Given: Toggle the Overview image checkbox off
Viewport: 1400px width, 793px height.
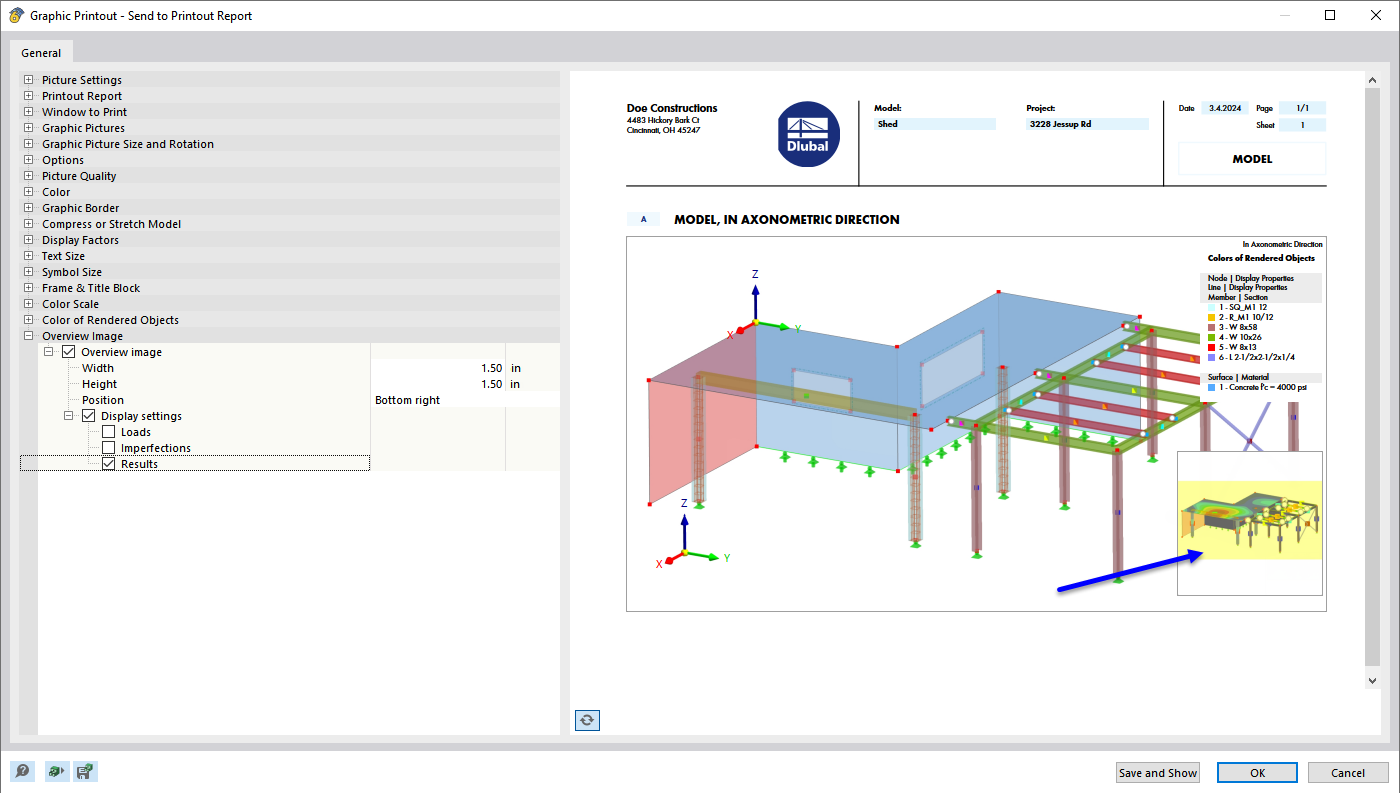Looking at the screenshot, I should tap(68, 351).
